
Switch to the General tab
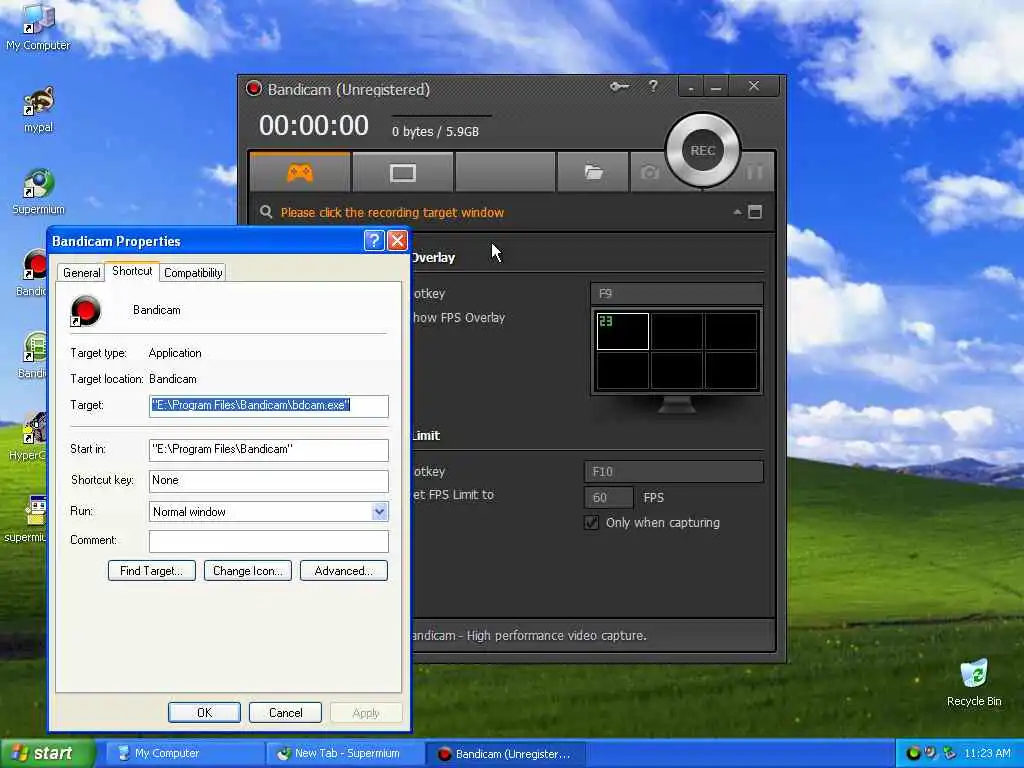(x=82, y=273)
